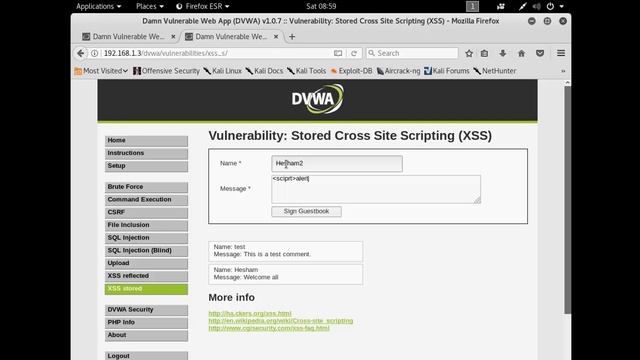Screen dimensions: 640x360
Task: Open a new tab with plus button
Action: [292, 37]
